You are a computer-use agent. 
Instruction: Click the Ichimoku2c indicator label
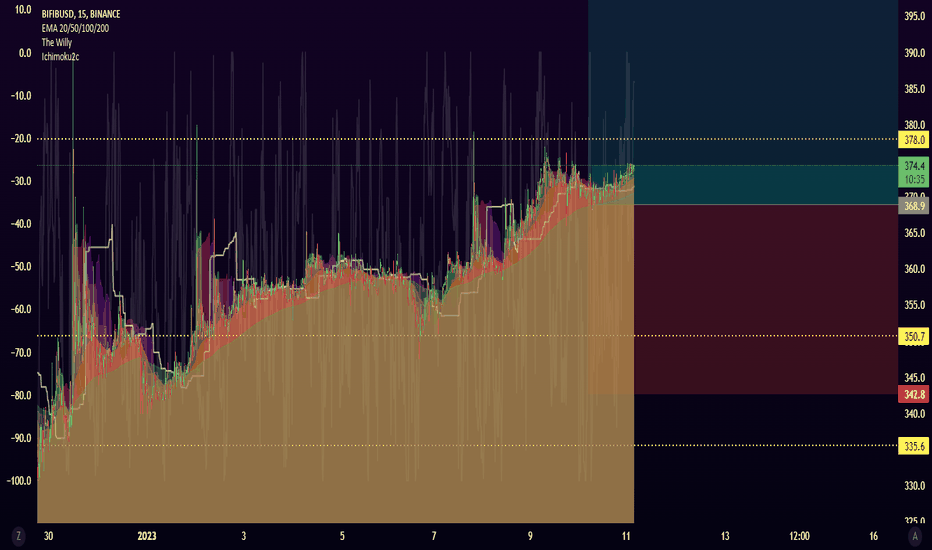60,56
